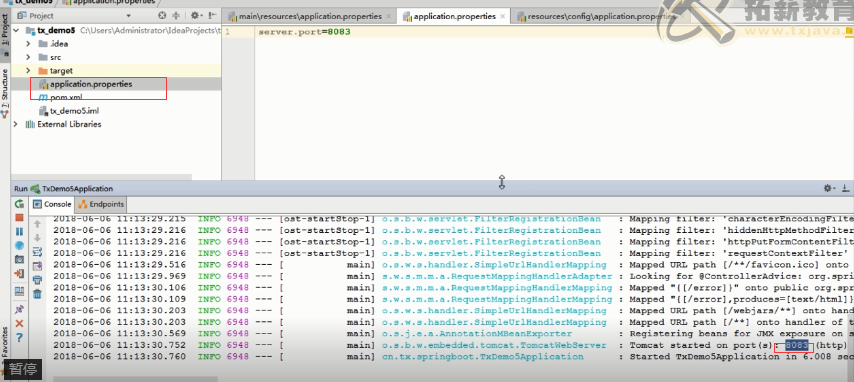This screenshot has height=382, width=854.
Task: Stop the running application with the red square
Action: (19, 218)
